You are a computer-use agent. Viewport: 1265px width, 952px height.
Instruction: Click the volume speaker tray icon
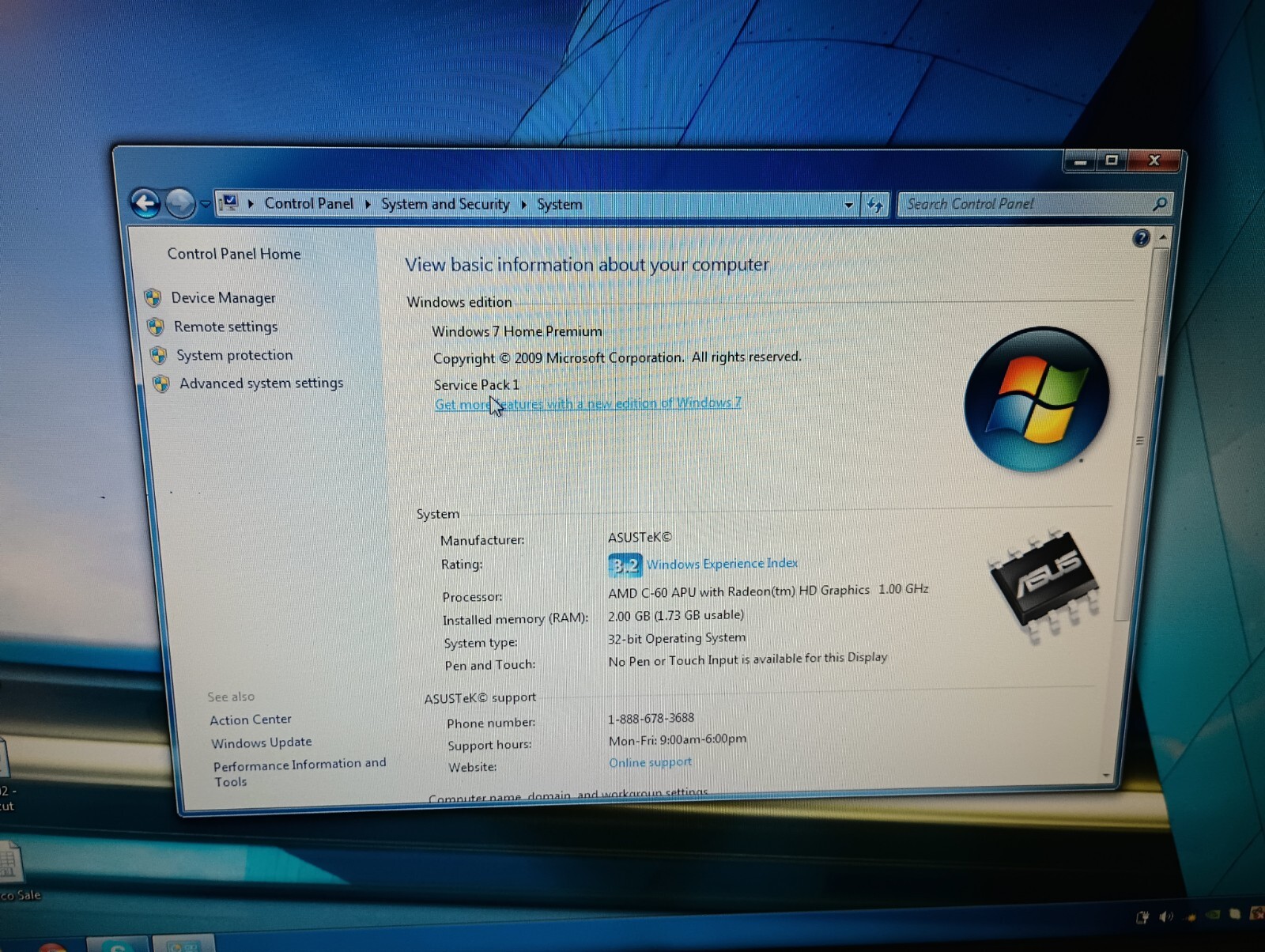tap(1166, 916)
